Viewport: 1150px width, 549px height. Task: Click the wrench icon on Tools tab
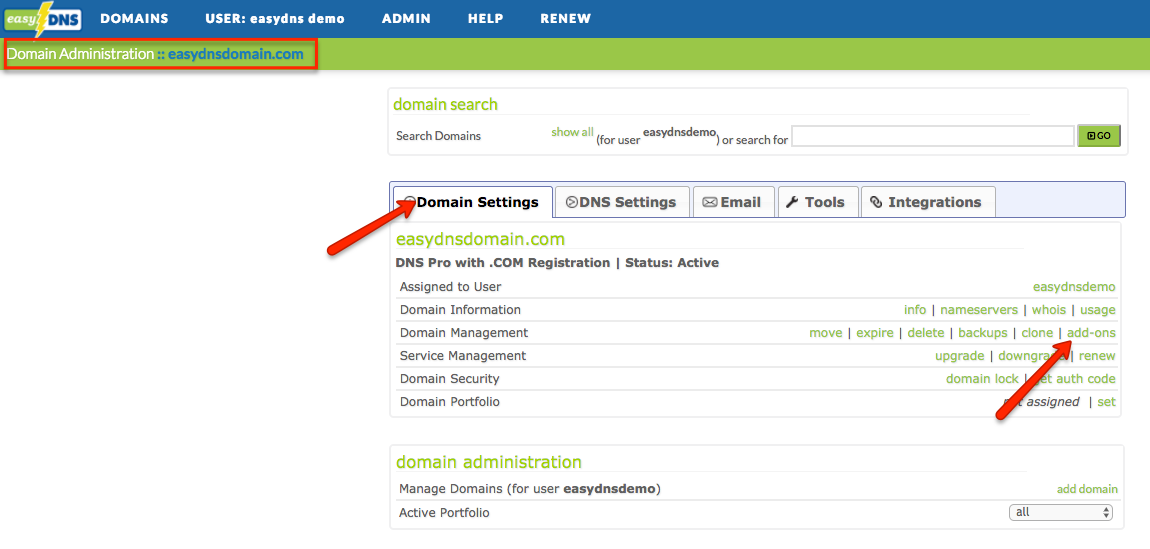791,202
